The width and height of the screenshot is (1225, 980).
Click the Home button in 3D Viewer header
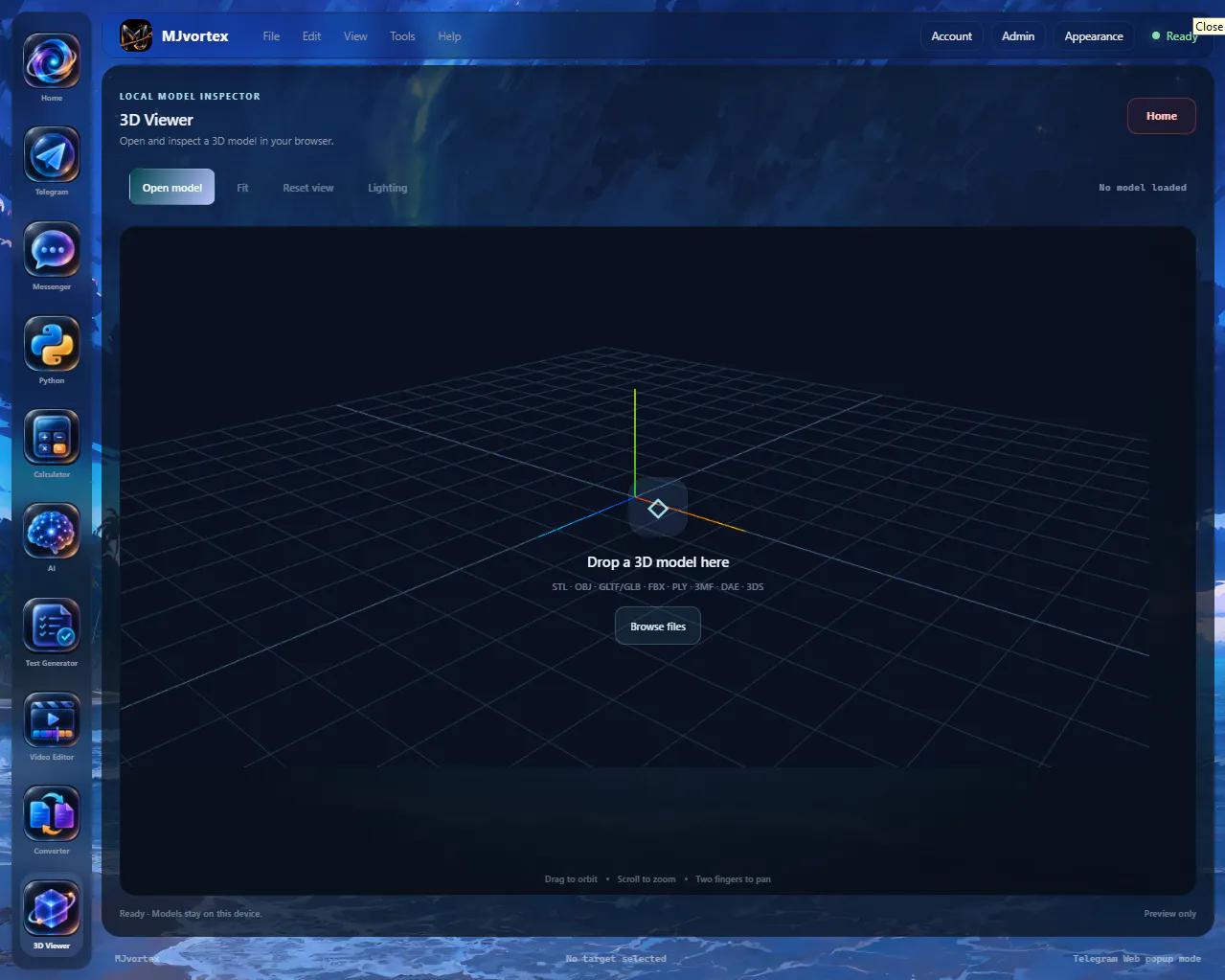(1161, 116)
